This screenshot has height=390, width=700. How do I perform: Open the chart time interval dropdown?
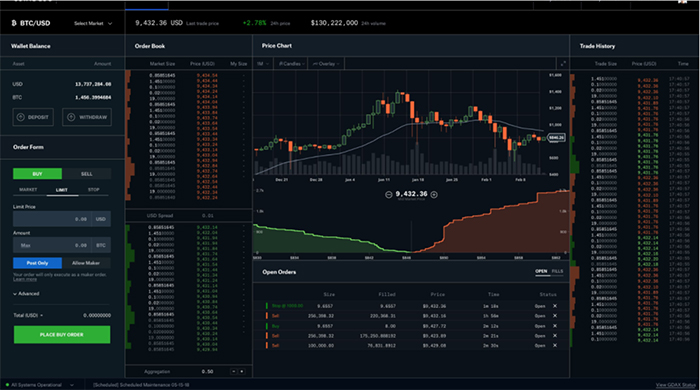coord(263,64)
